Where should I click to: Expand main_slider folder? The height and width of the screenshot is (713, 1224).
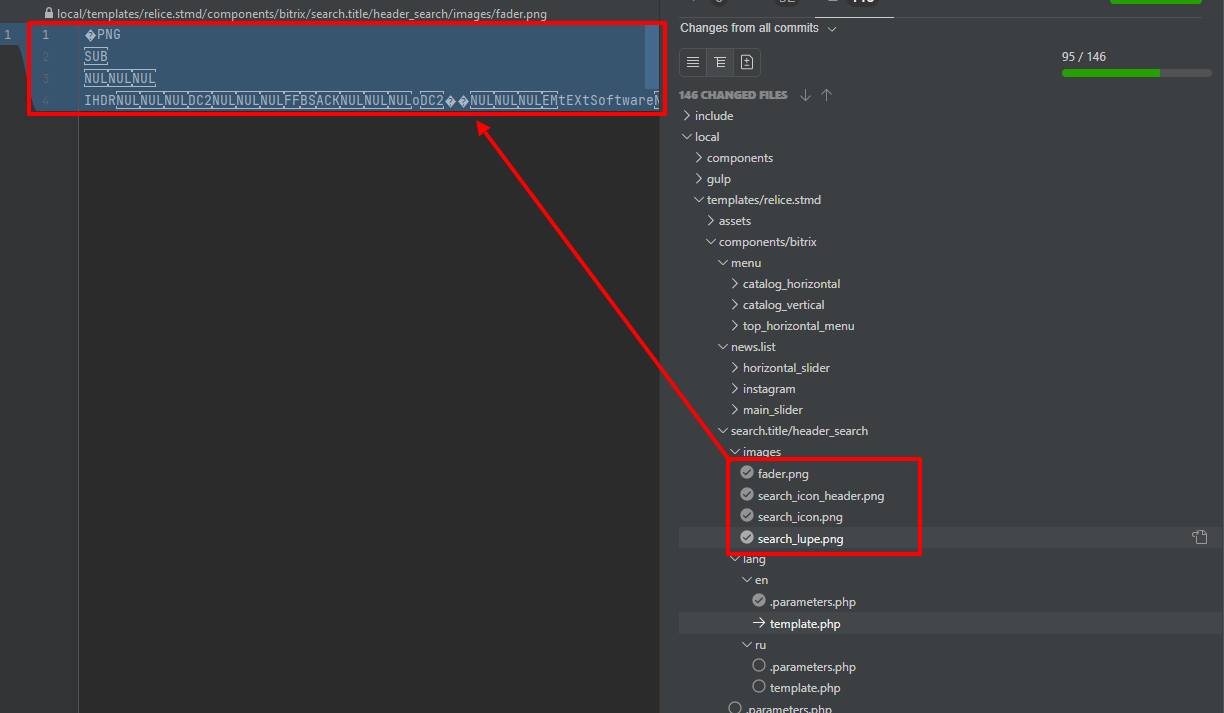tap(735, 410)
